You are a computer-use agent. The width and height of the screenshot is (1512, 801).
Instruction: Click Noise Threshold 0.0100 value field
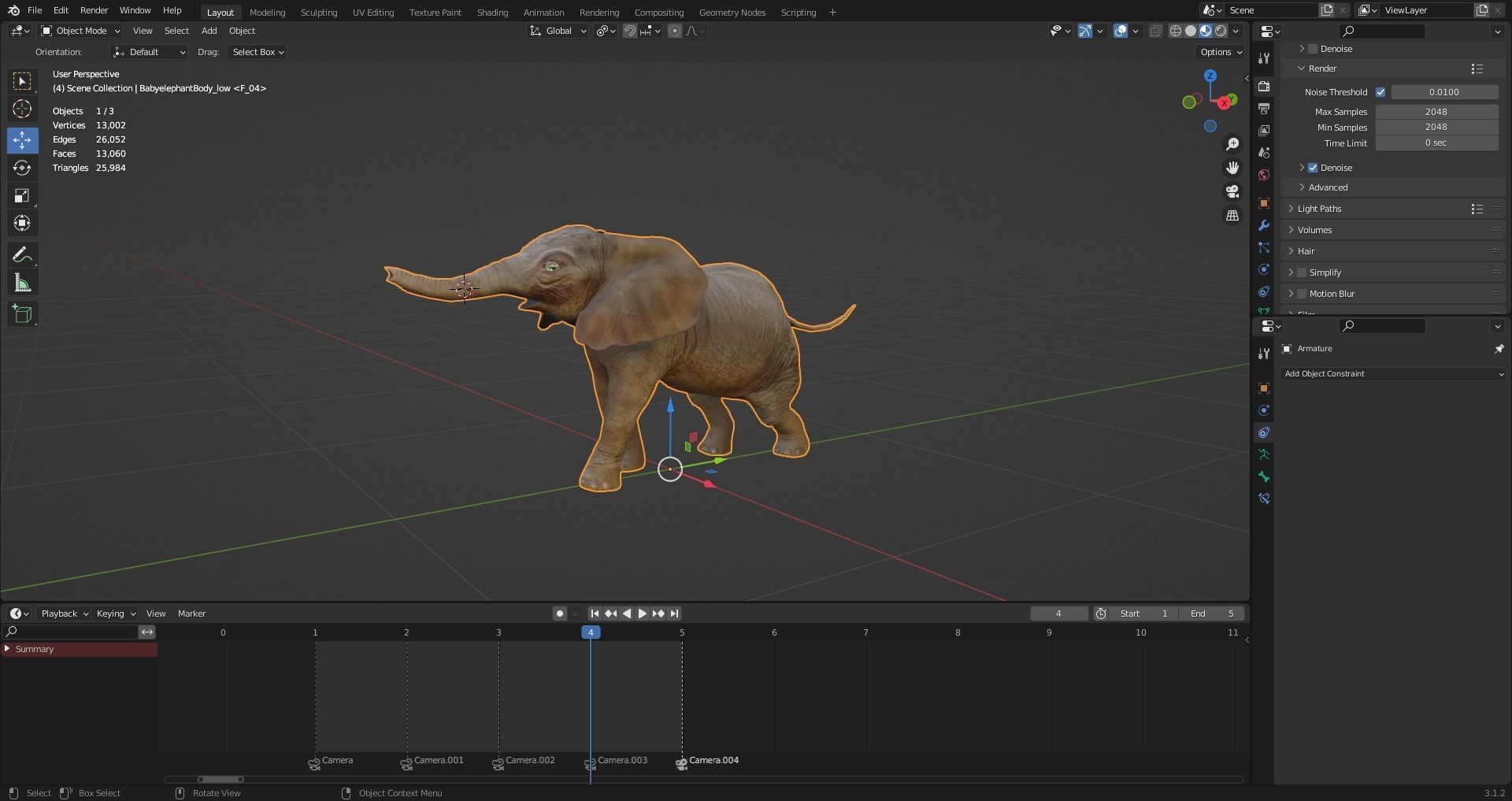[1444, 92]
